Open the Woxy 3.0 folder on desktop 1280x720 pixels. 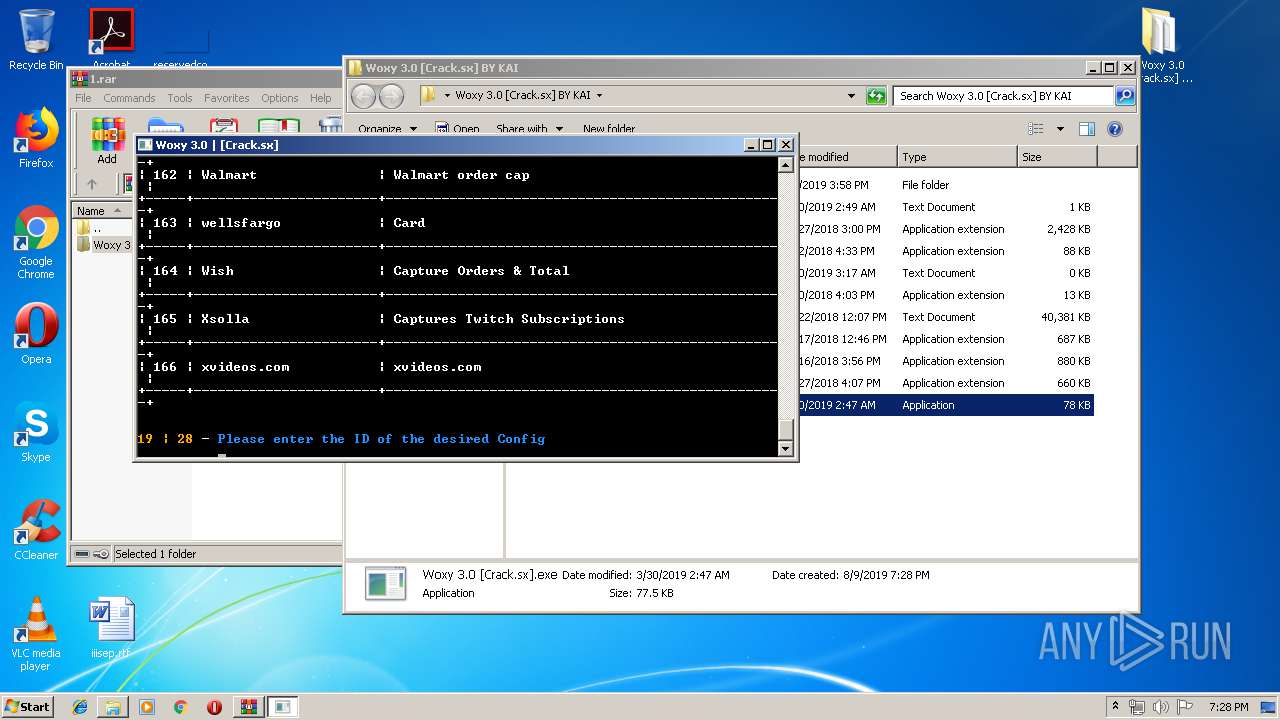pyautogui.click(x=1161, y=45)
